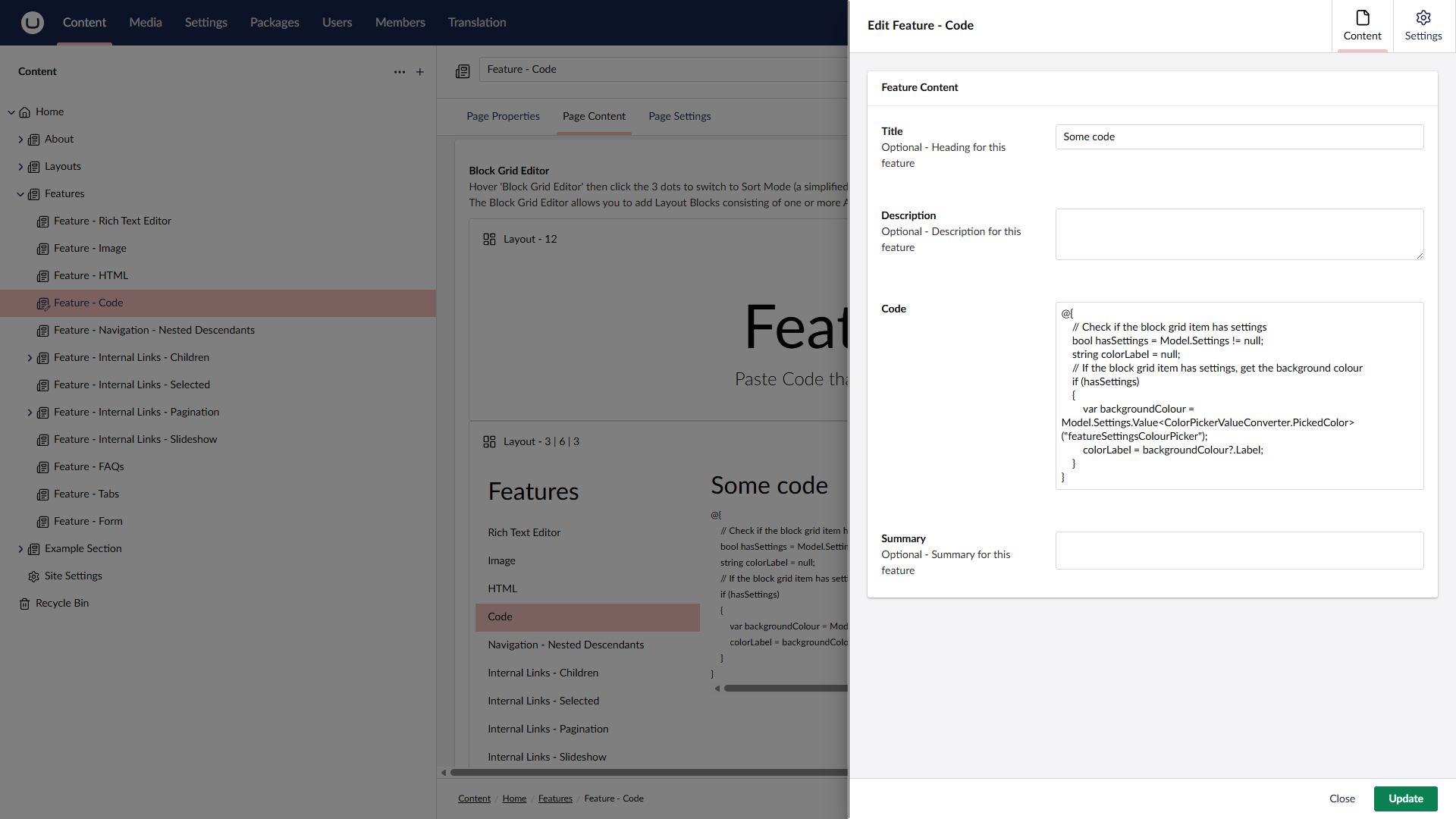Open the three-dots menu in the Content tree
This screenshot has height=819, width=1456.
pos(400,72)
